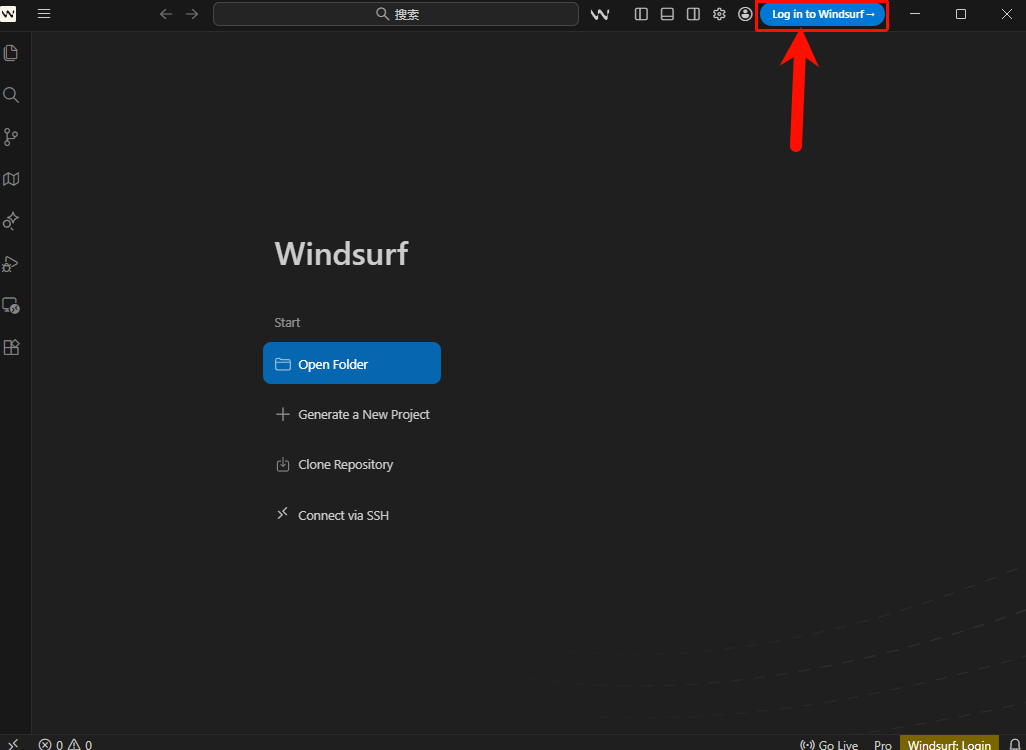
Task: Click the Windsurf logo icon beside search bar
Action: (600, 14)
